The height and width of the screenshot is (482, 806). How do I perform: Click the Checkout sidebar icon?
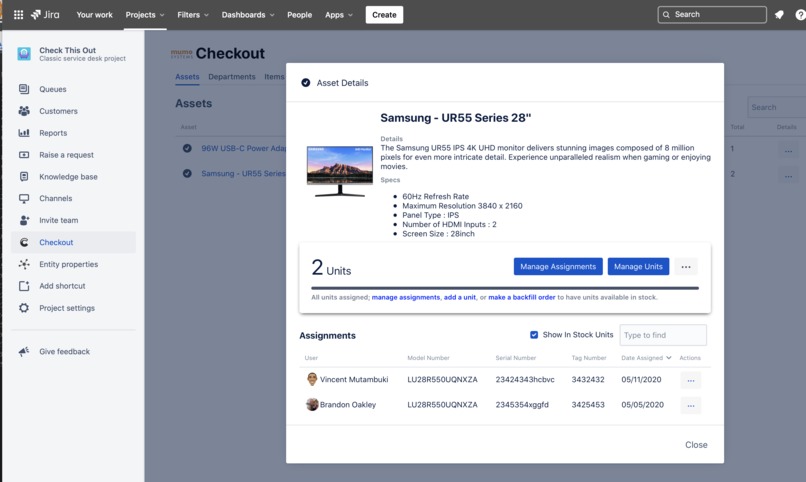pos(24,242)
